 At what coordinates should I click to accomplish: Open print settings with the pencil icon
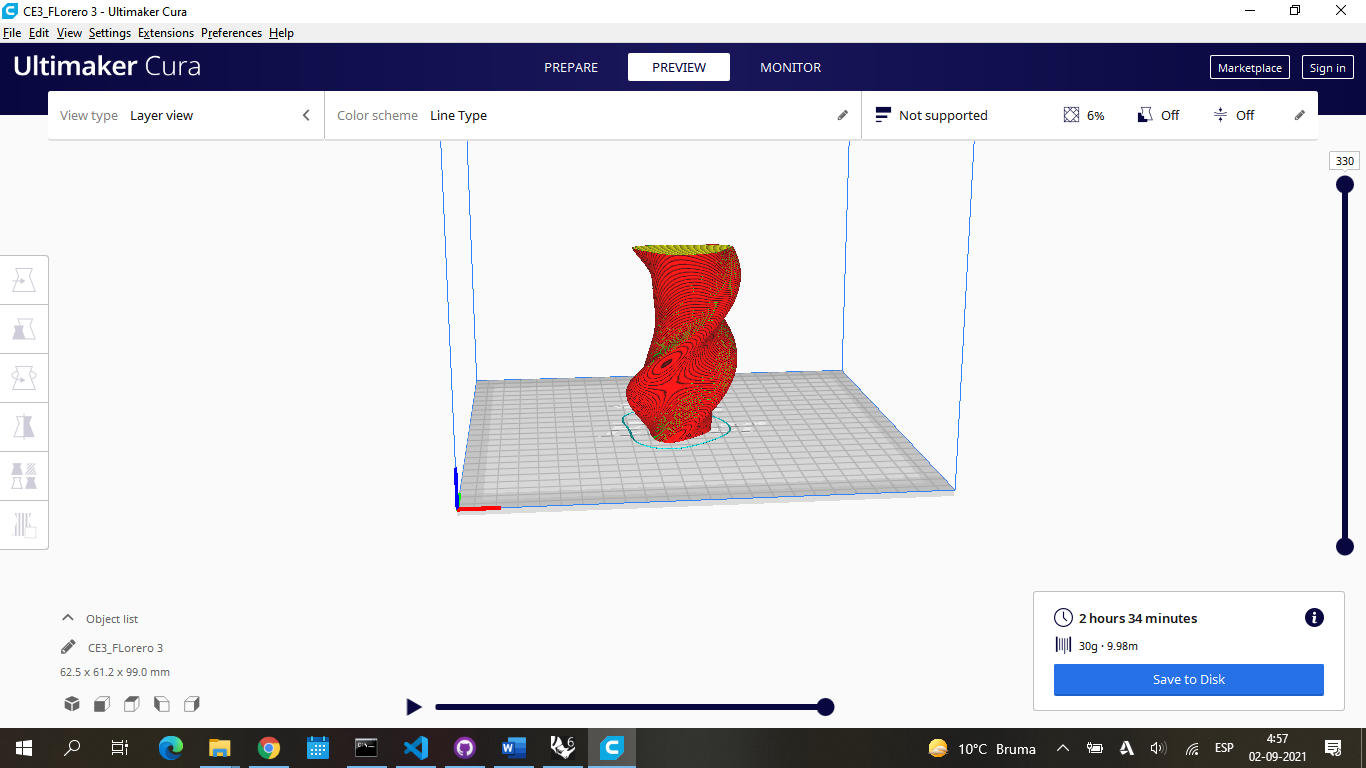1299,114
